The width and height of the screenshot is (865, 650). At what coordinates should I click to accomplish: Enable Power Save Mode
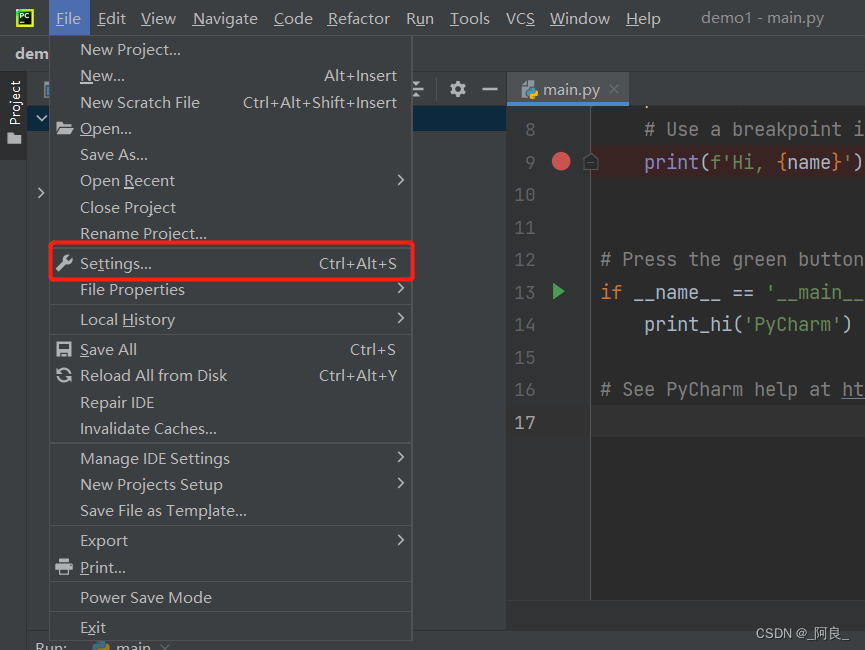[x=146, y=597]
